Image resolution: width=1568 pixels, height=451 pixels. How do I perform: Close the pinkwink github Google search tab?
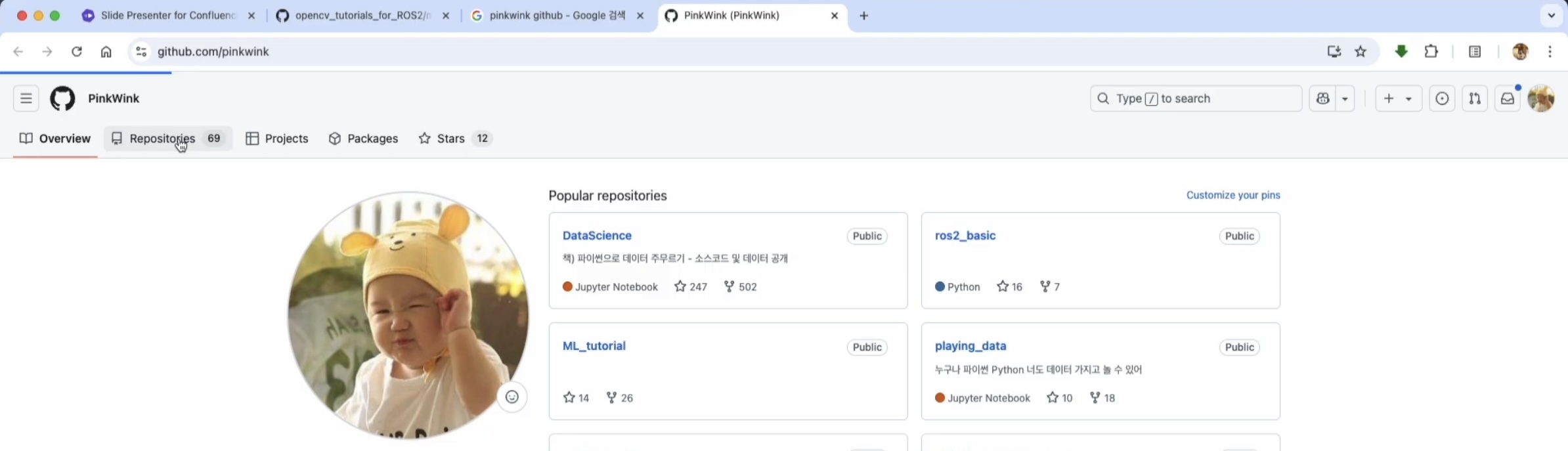click(x=640, y=16)
